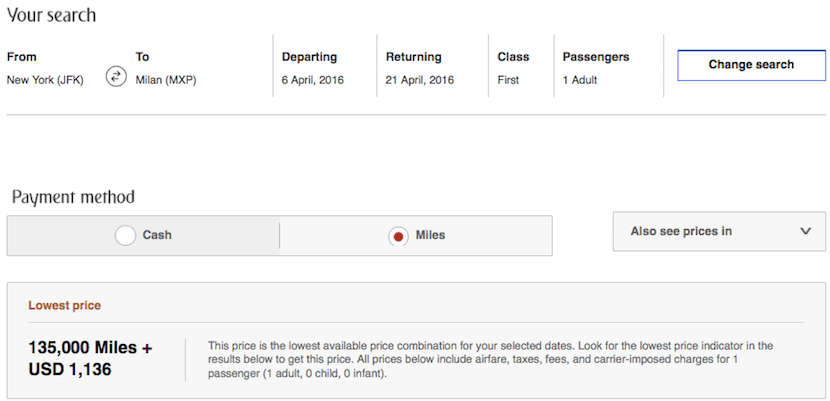
Task: Click the Milan (MXP) destination field
Action: (x=166, y=80)
